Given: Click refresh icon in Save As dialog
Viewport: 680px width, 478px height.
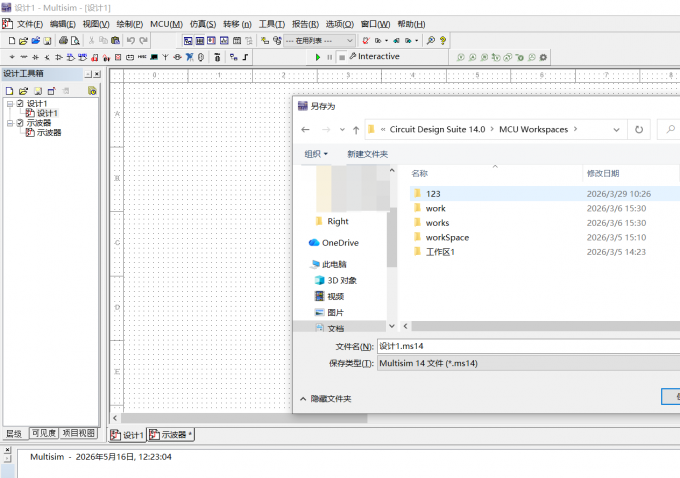Looking at the screenshot, I should point(639,129).
